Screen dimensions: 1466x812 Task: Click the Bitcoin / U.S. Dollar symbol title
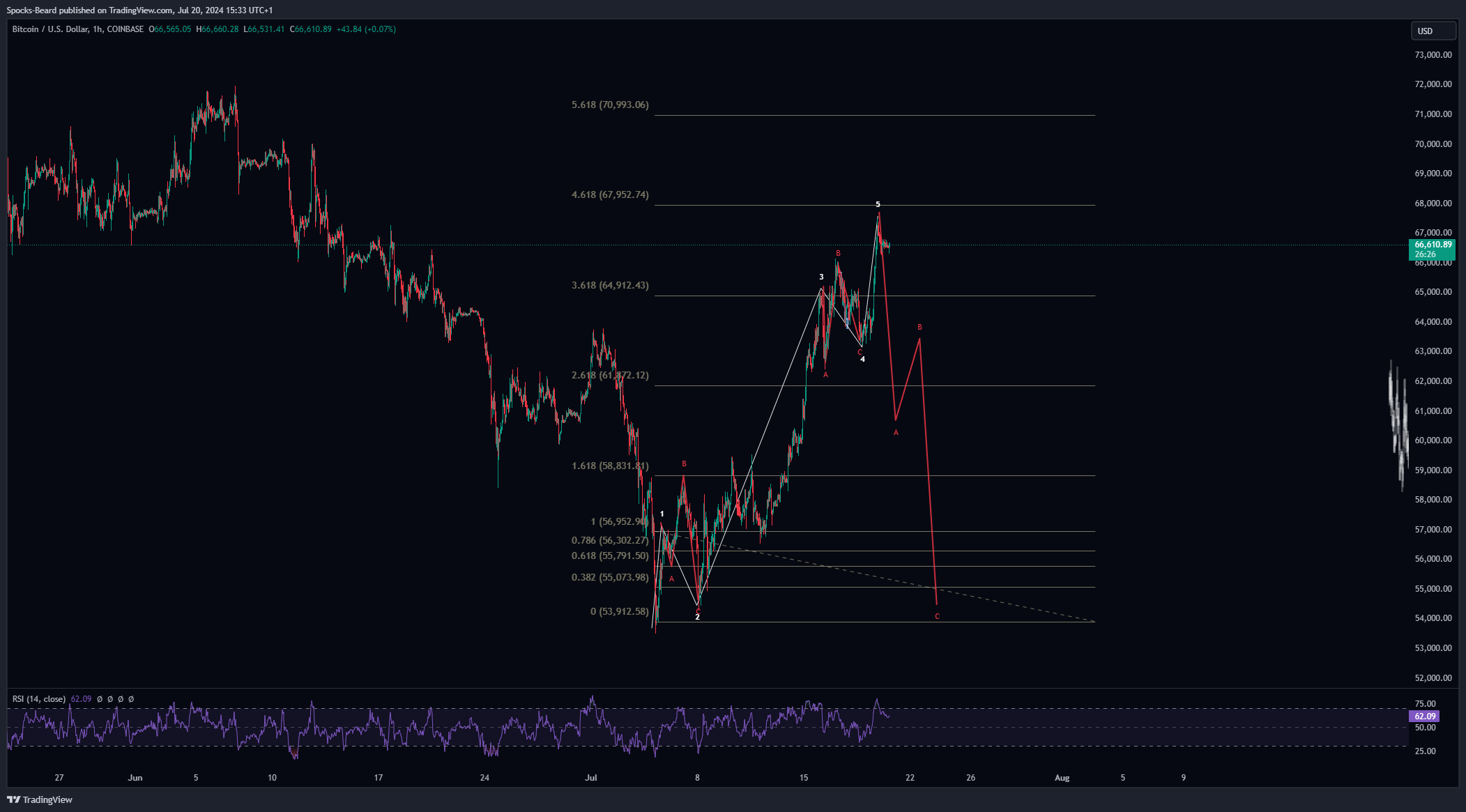click(x=50, y=29)
